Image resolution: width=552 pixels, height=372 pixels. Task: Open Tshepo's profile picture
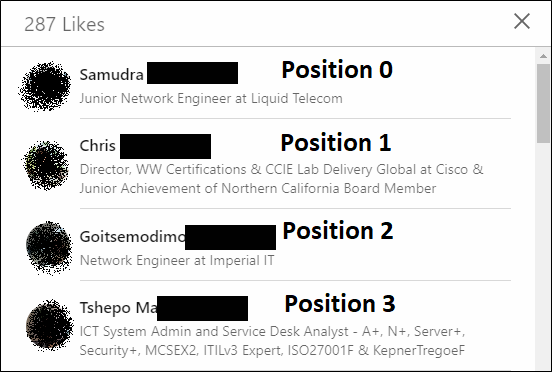coord(50,325)
